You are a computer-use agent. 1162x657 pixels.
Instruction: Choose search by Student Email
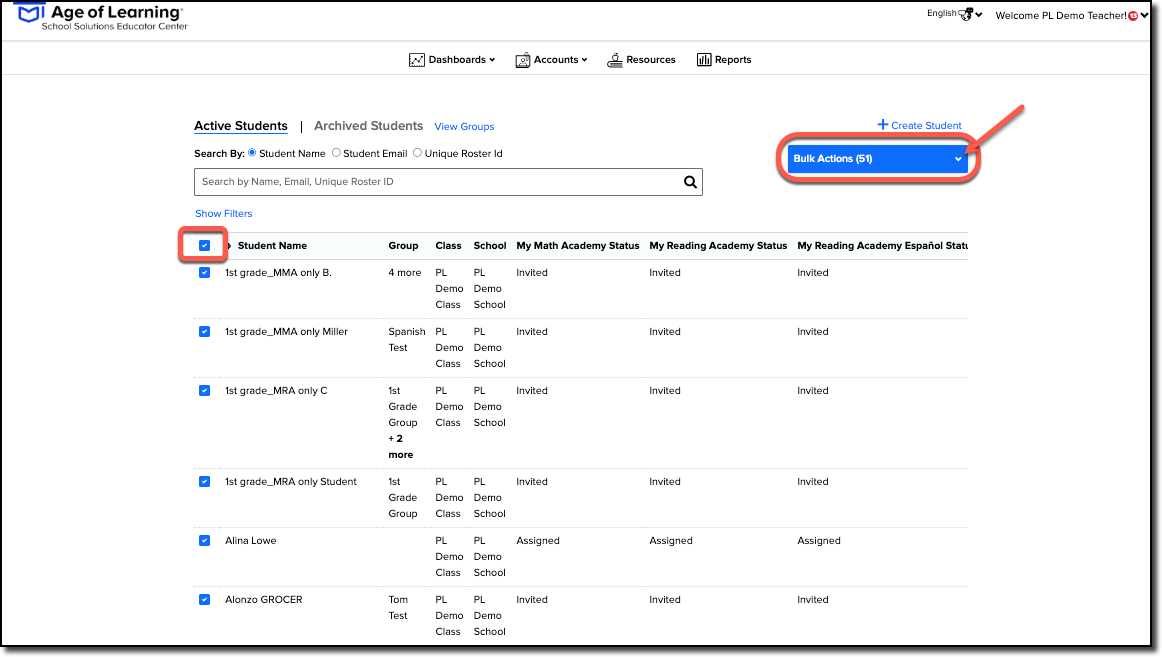coord(336,153)
